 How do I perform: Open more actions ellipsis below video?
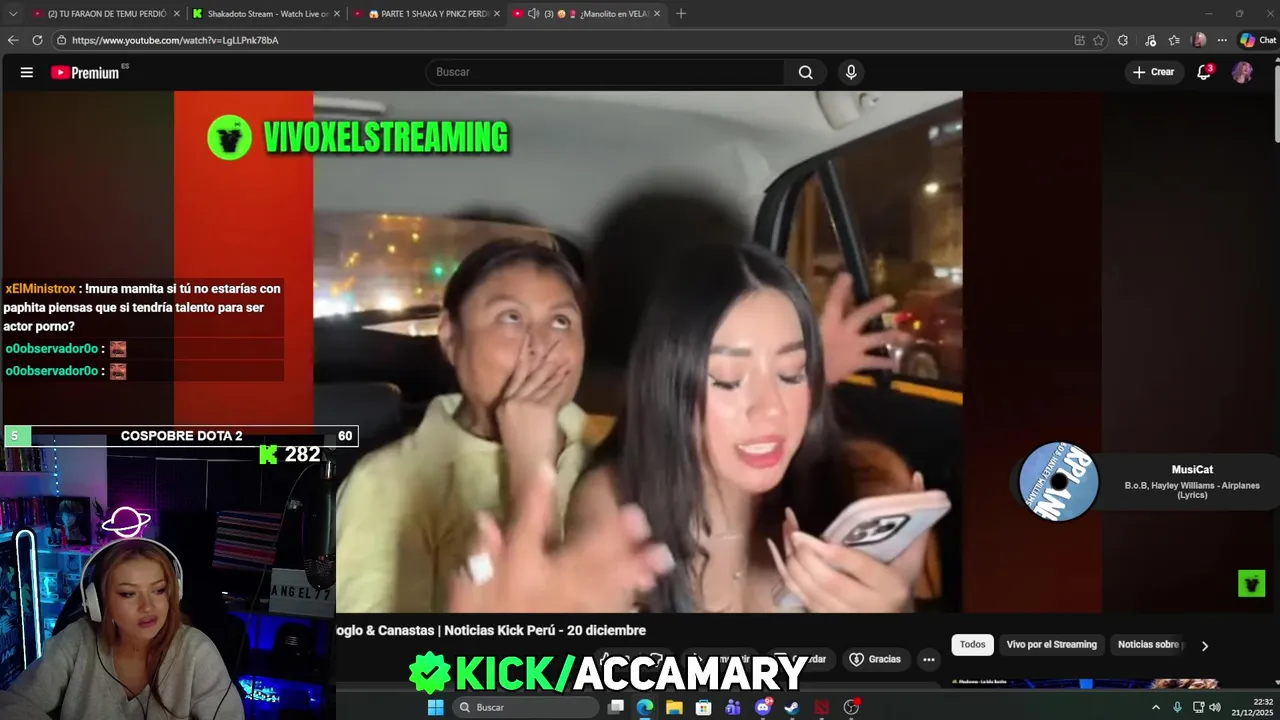[929, 659]
